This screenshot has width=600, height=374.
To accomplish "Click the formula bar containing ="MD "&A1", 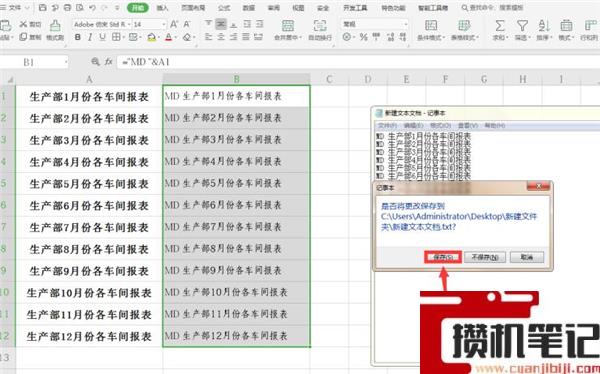I will pyautogui.click(x=358, y=62).
